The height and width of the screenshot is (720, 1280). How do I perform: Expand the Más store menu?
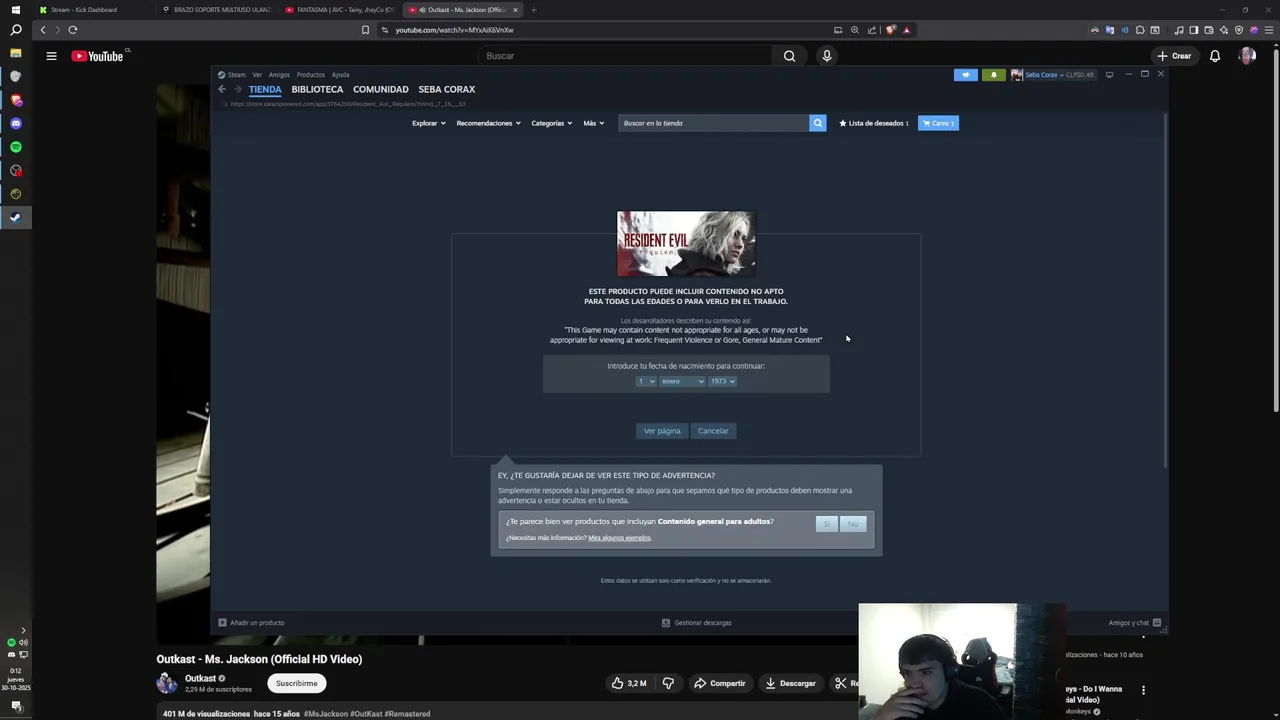click(593, 123)
